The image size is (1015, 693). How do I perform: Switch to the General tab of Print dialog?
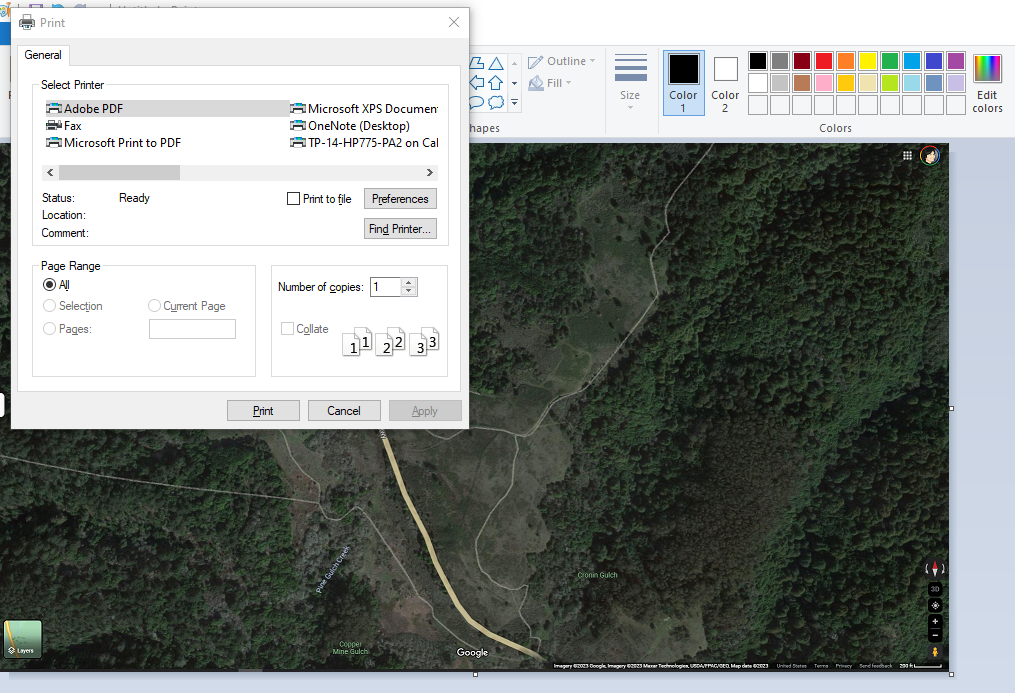(43, 55)
